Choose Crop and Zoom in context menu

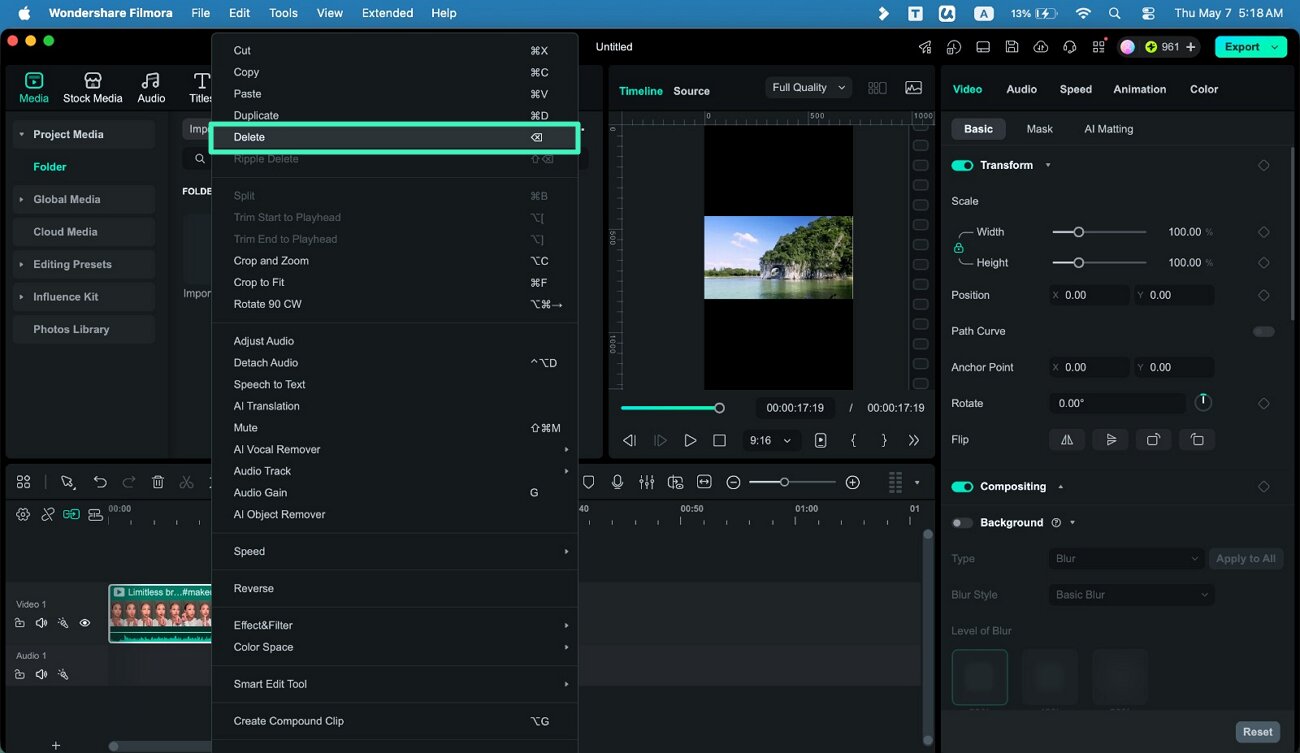click(394, 261)
